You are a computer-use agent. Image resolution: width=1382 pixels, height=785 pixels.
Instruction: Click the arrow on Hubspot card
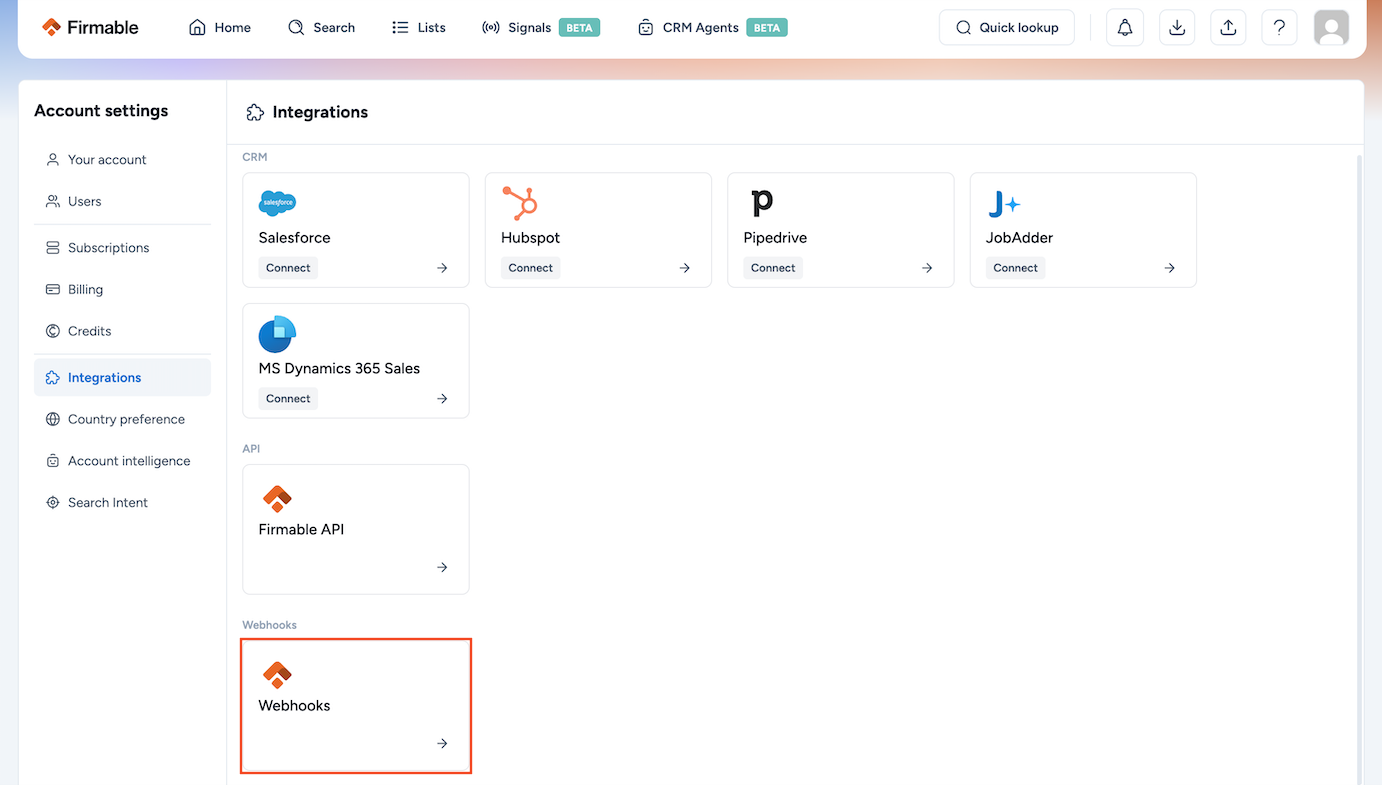pyautogui.click(x=684, y=268)
